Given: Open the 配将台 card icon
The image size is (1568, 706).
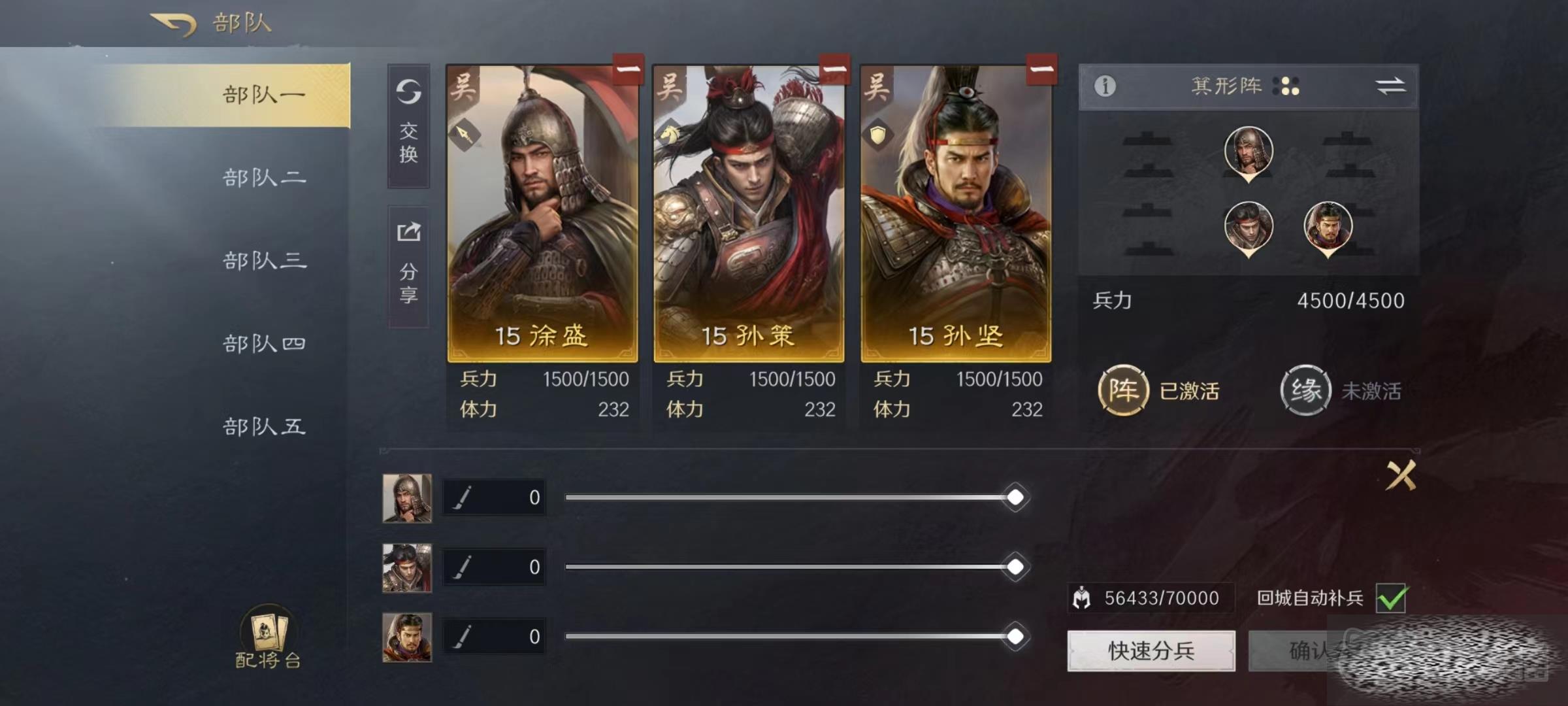Looking at the screenshot, I should [x=268, y=636].
